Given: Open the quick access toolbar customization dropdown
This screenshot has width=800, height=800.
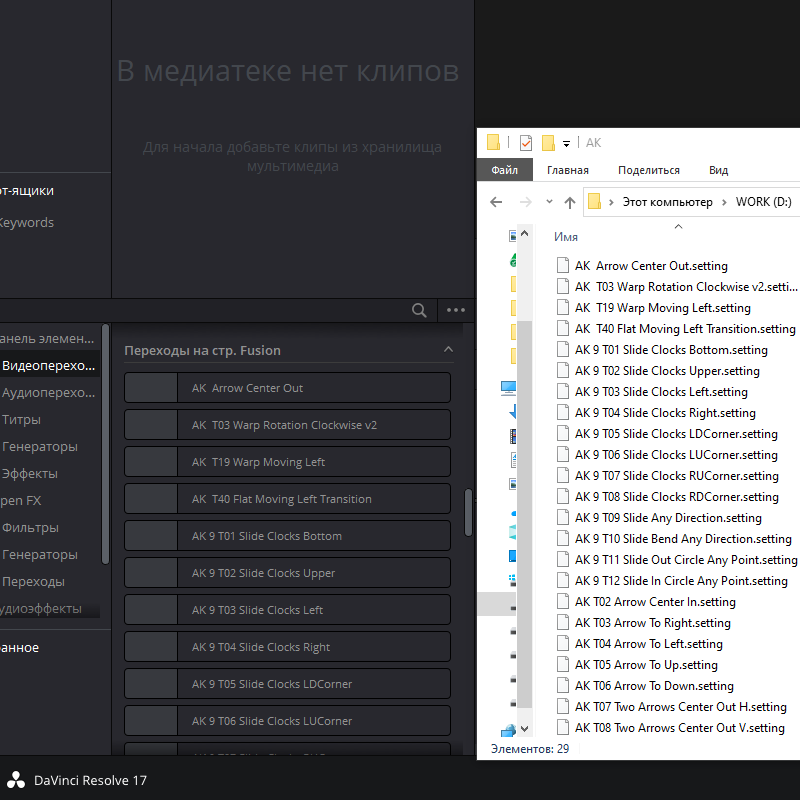Looking at the screenshot, I should (564, 142).
